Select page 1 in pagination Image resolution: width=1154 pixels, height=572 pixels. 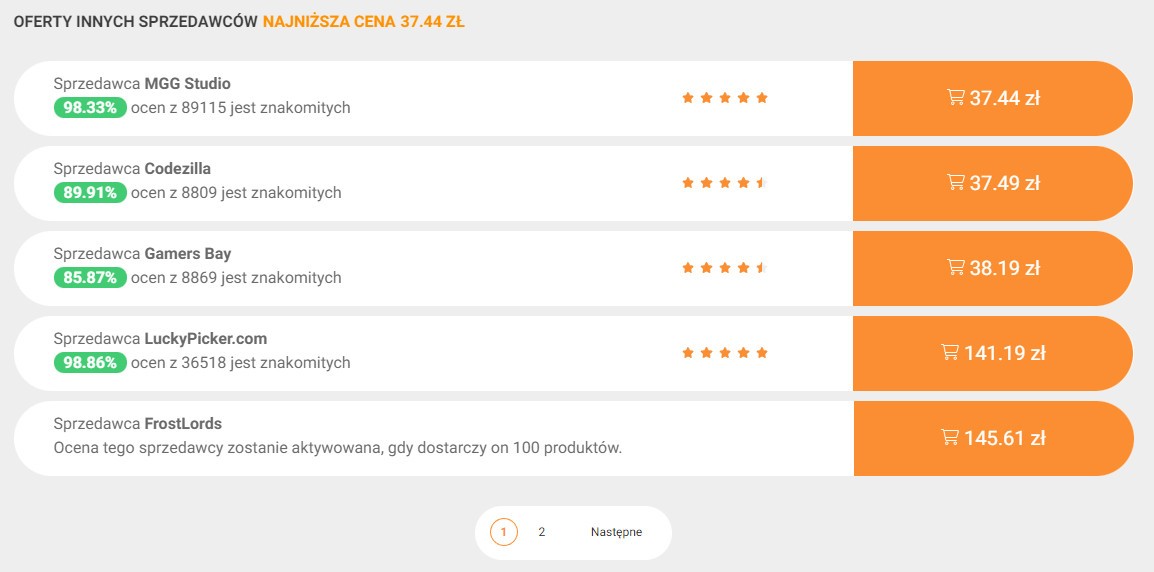(x=504, y=532)
